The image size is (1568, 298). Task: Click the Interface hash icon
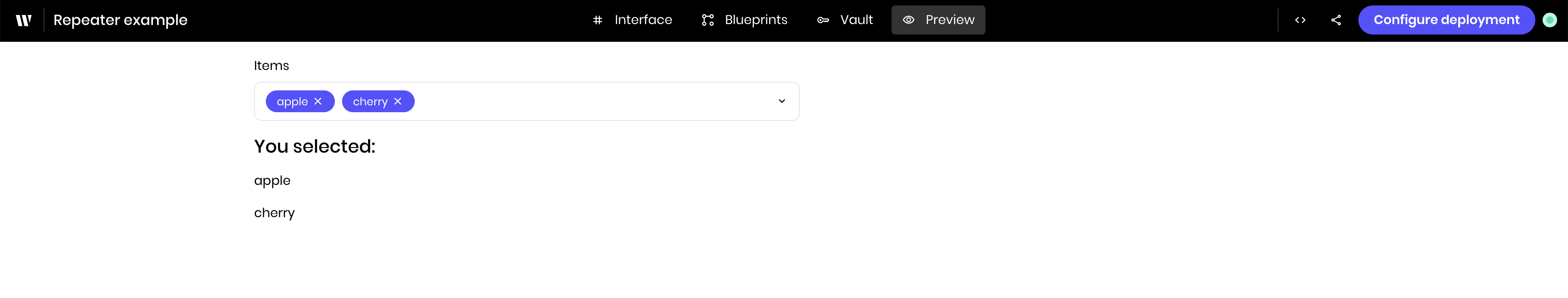click(x=598, y=20)
